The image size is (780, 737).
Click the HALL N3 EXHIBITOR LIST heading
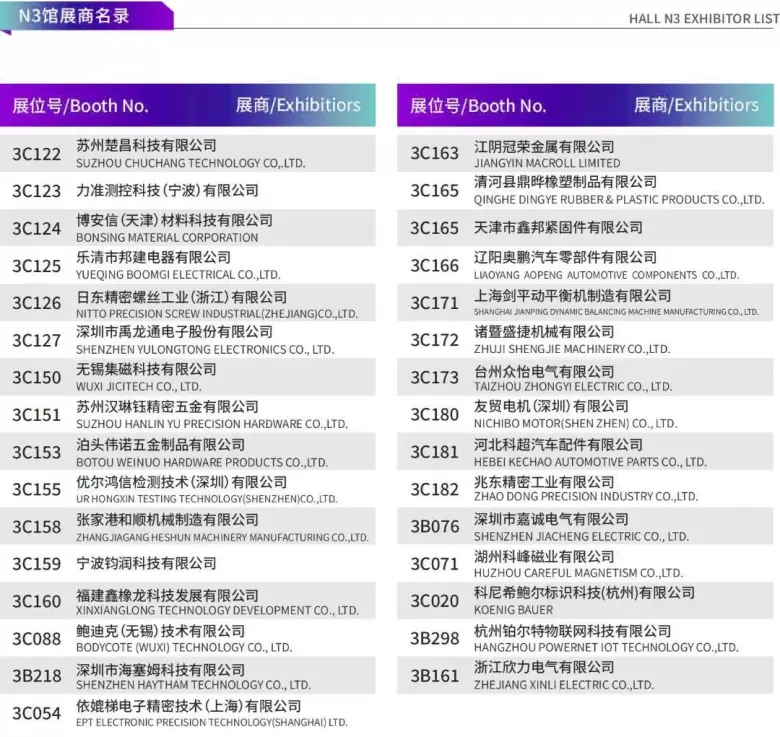coord(704,19)
